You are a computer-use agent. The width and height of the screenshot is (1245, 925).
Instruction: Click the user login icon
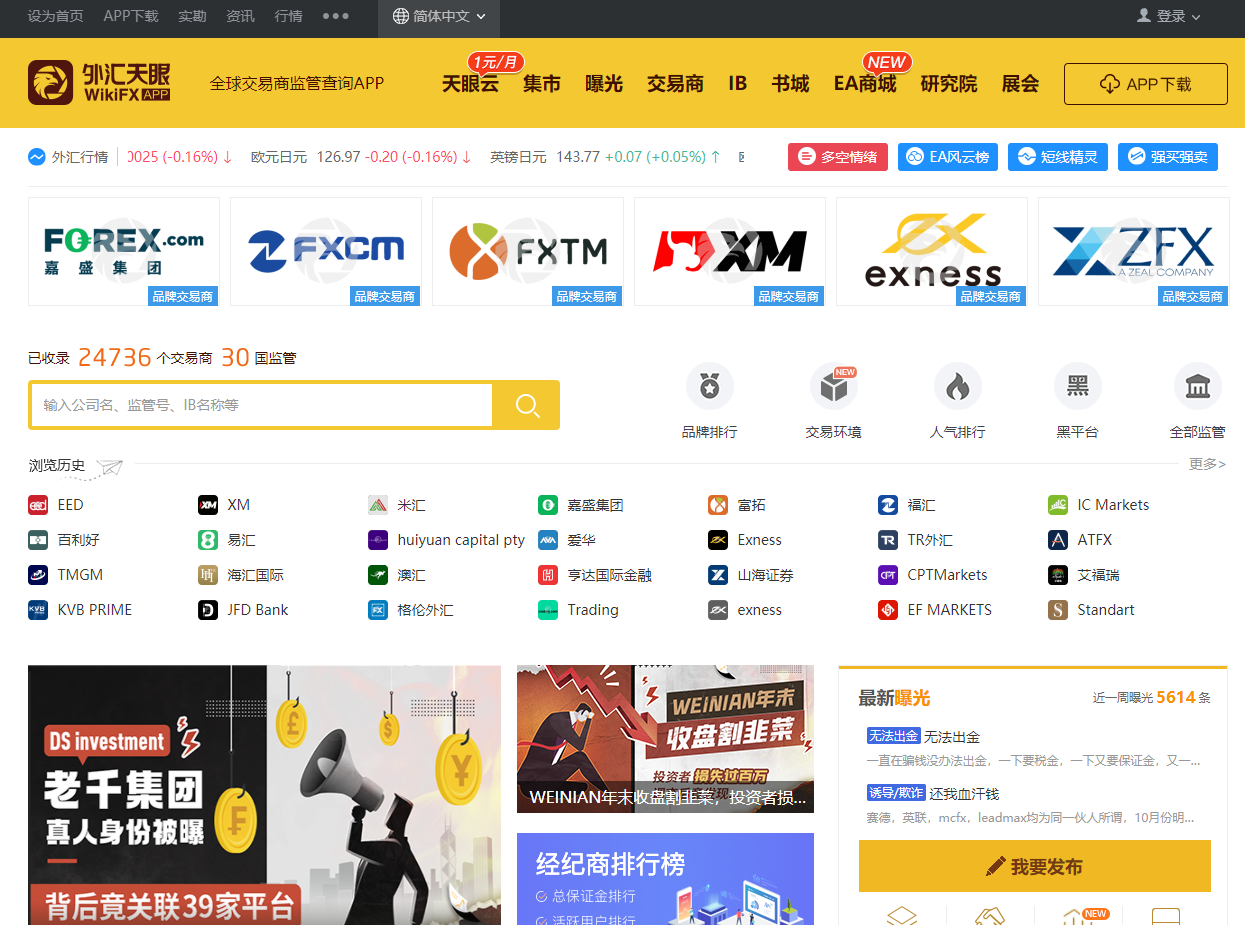1144,15
